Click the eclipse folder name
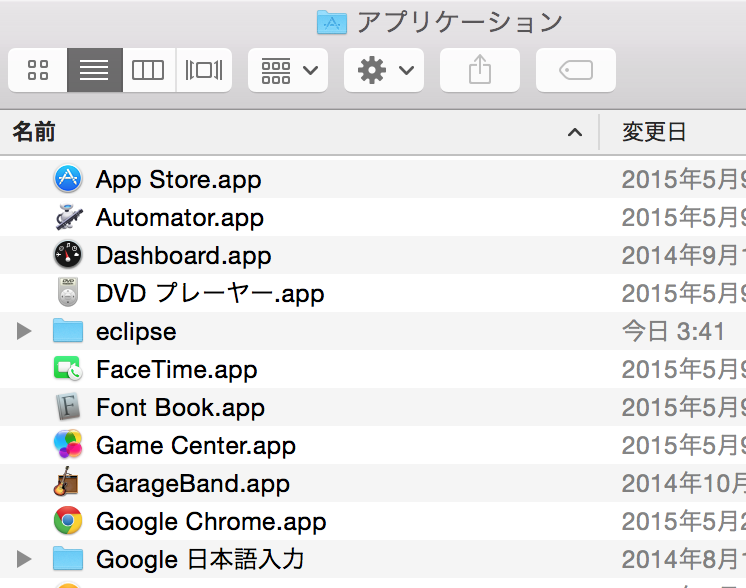The height and width of the screenshot is (588, 746). point(136,332)
